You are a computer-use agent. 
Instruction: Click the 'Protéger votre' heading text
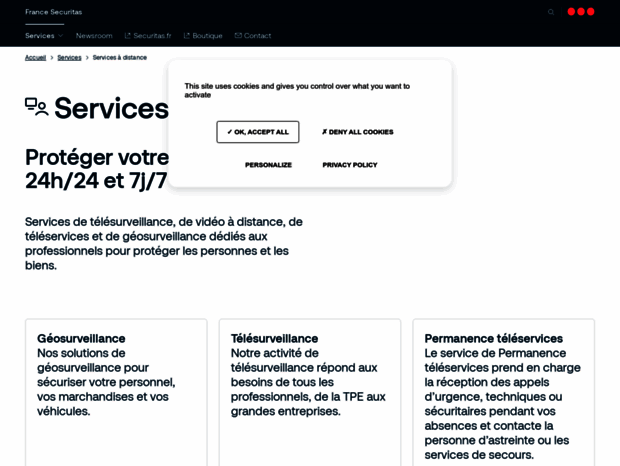(97, 157)
